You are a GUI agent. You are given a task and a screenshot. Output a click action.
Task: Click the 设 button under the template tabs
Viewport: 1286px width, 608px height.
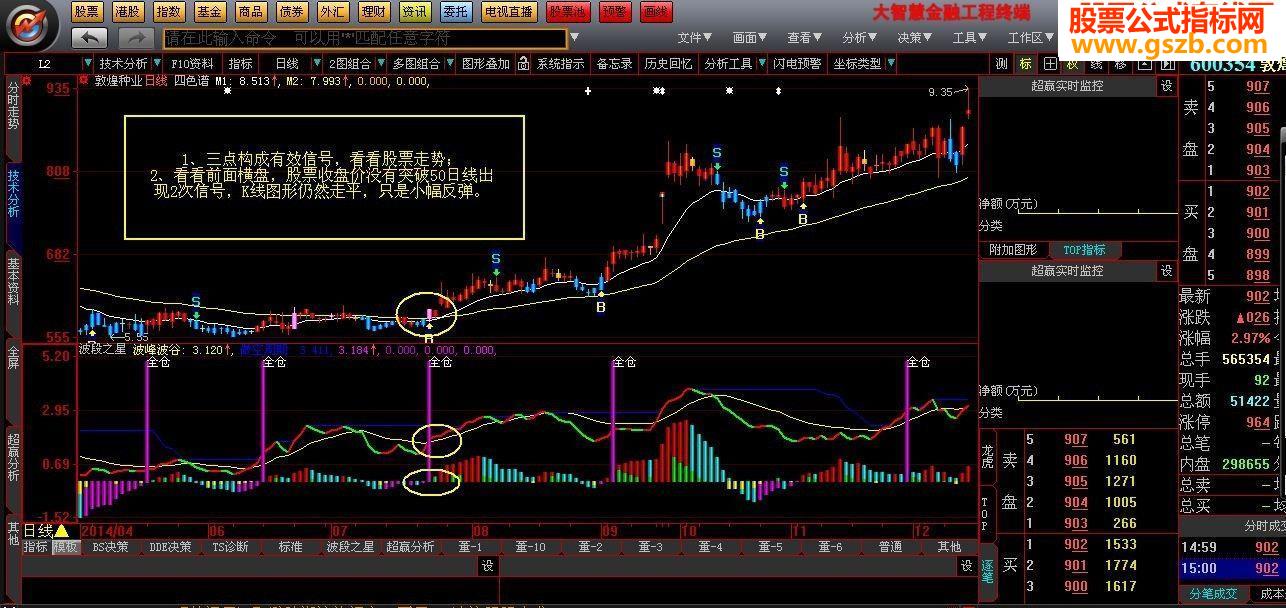[487, 566]
